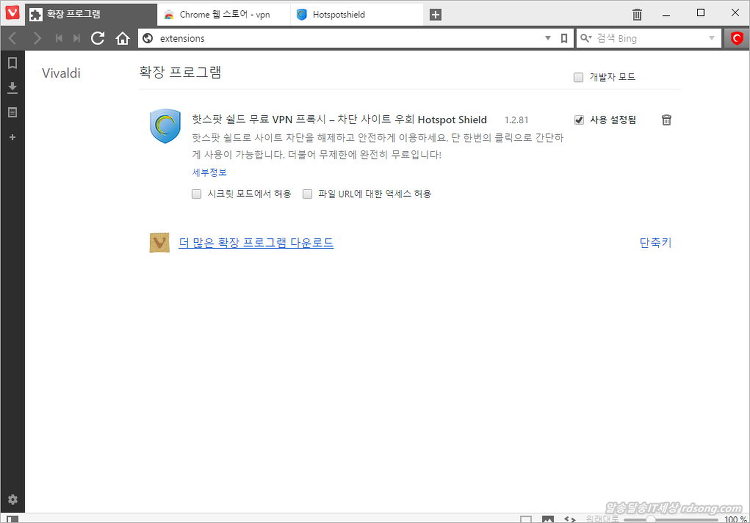
Task: Open the search engine selector dropdown
Action: tap(586, 38)
